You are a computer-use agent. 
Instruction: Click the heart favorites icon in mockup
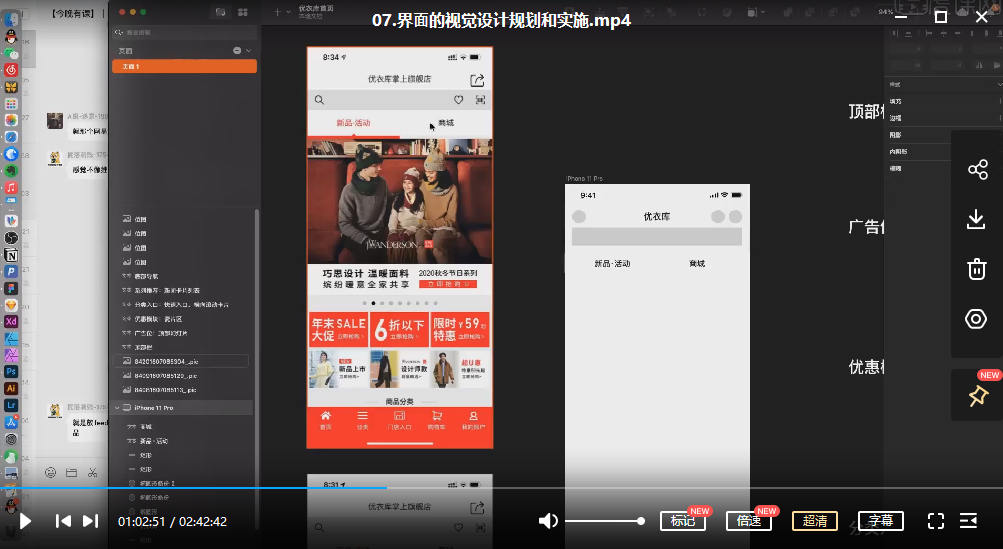(459, 100)
